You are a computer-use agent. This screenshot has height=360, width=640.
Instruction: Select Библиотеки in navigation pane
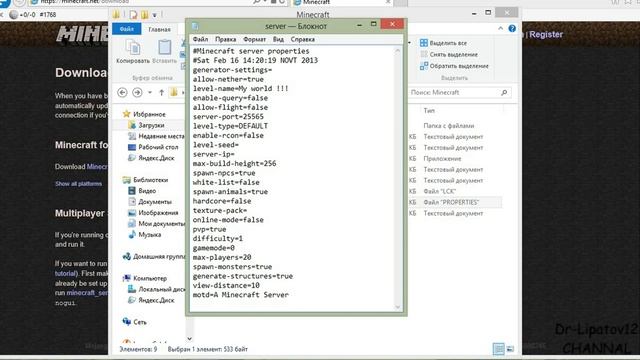click(x=145, y=180)
